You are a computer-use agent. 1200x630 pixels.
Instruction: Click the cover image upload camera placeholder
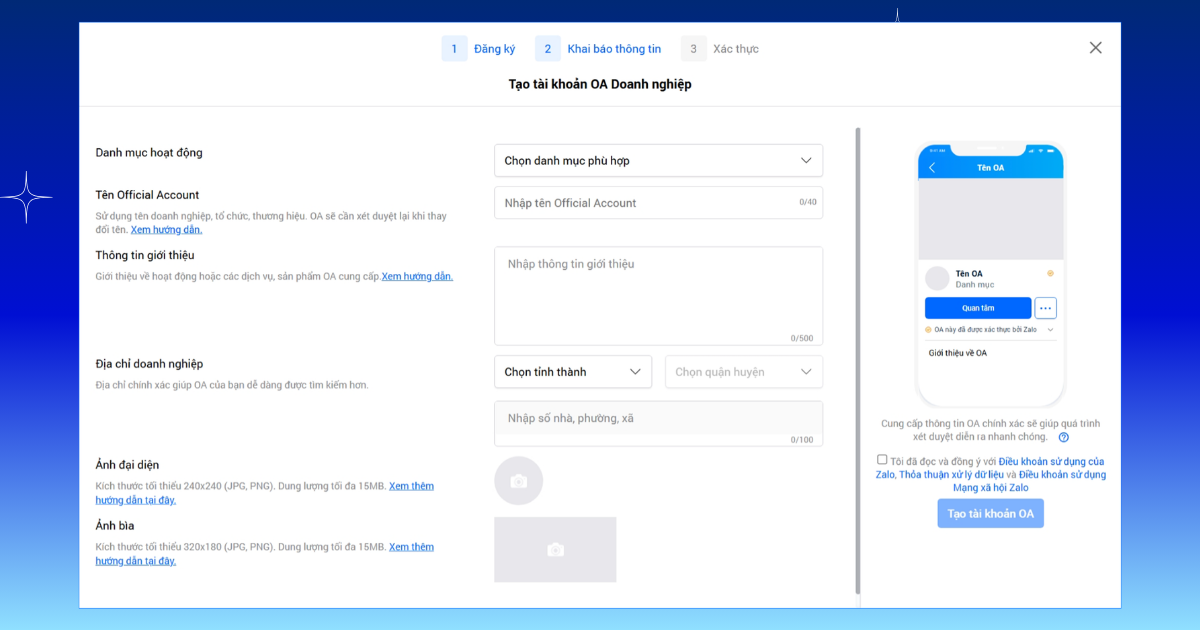[555, 549]
